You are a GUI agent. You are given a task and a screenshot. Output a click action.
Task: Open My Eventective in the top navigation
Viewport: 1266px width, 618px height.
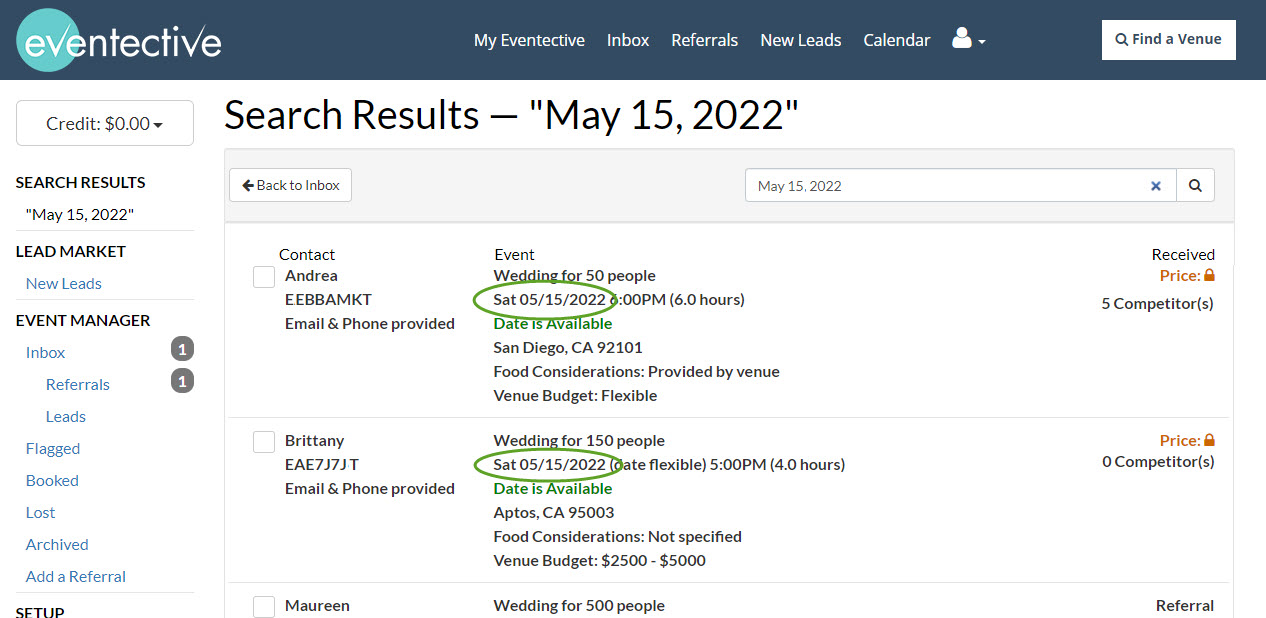coord(529,40)
